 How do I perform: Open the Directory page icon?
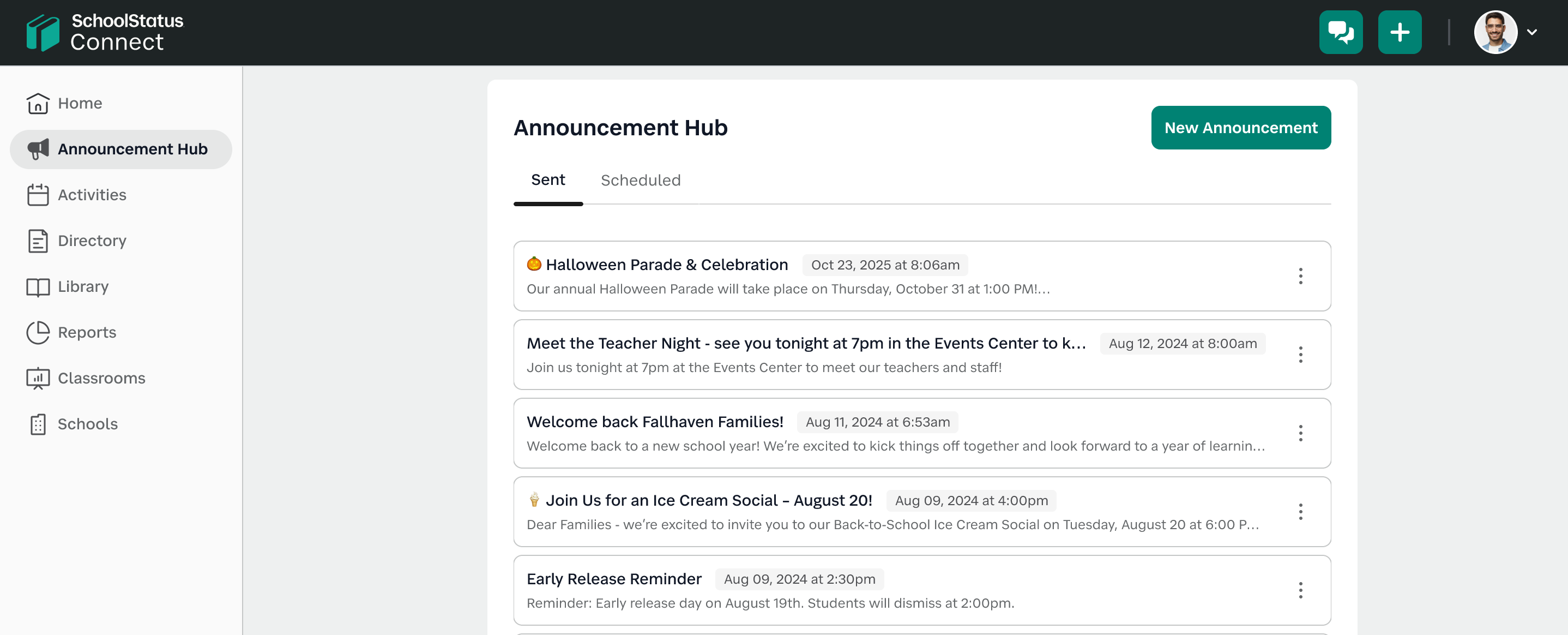coord(38,241)
